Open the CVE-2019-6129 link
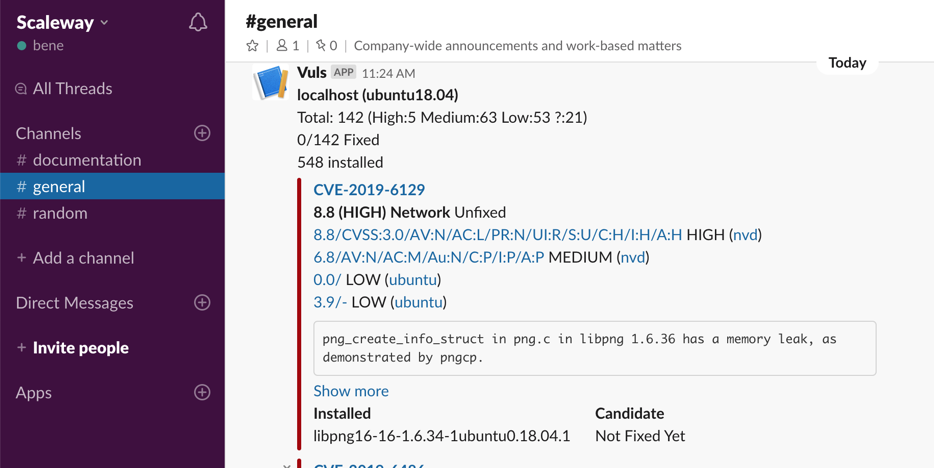The image size is (934, 468). coord(369,190)
